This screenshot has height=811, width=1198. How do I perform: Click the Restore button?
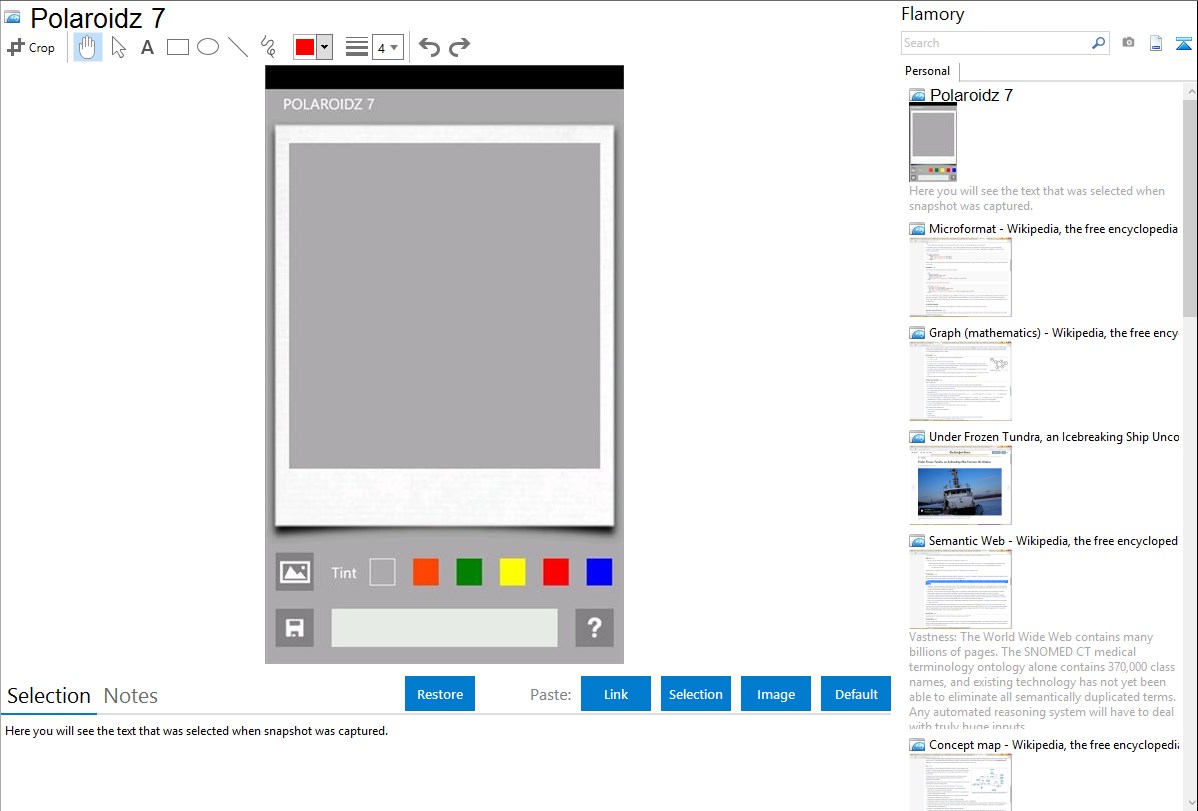point(440,694)
